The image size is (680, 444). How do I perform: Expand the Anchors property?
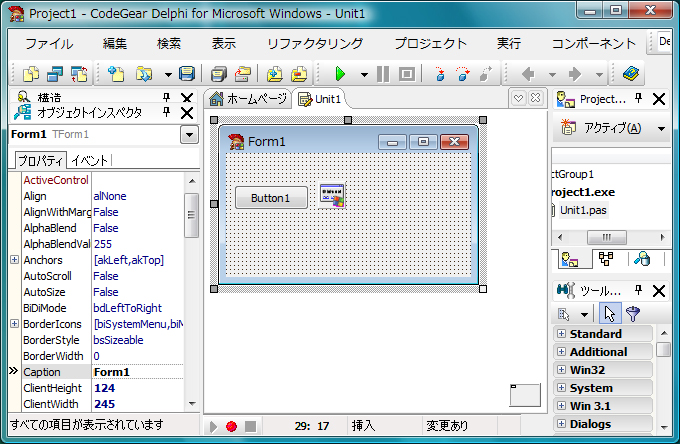[x=14, y=260]
